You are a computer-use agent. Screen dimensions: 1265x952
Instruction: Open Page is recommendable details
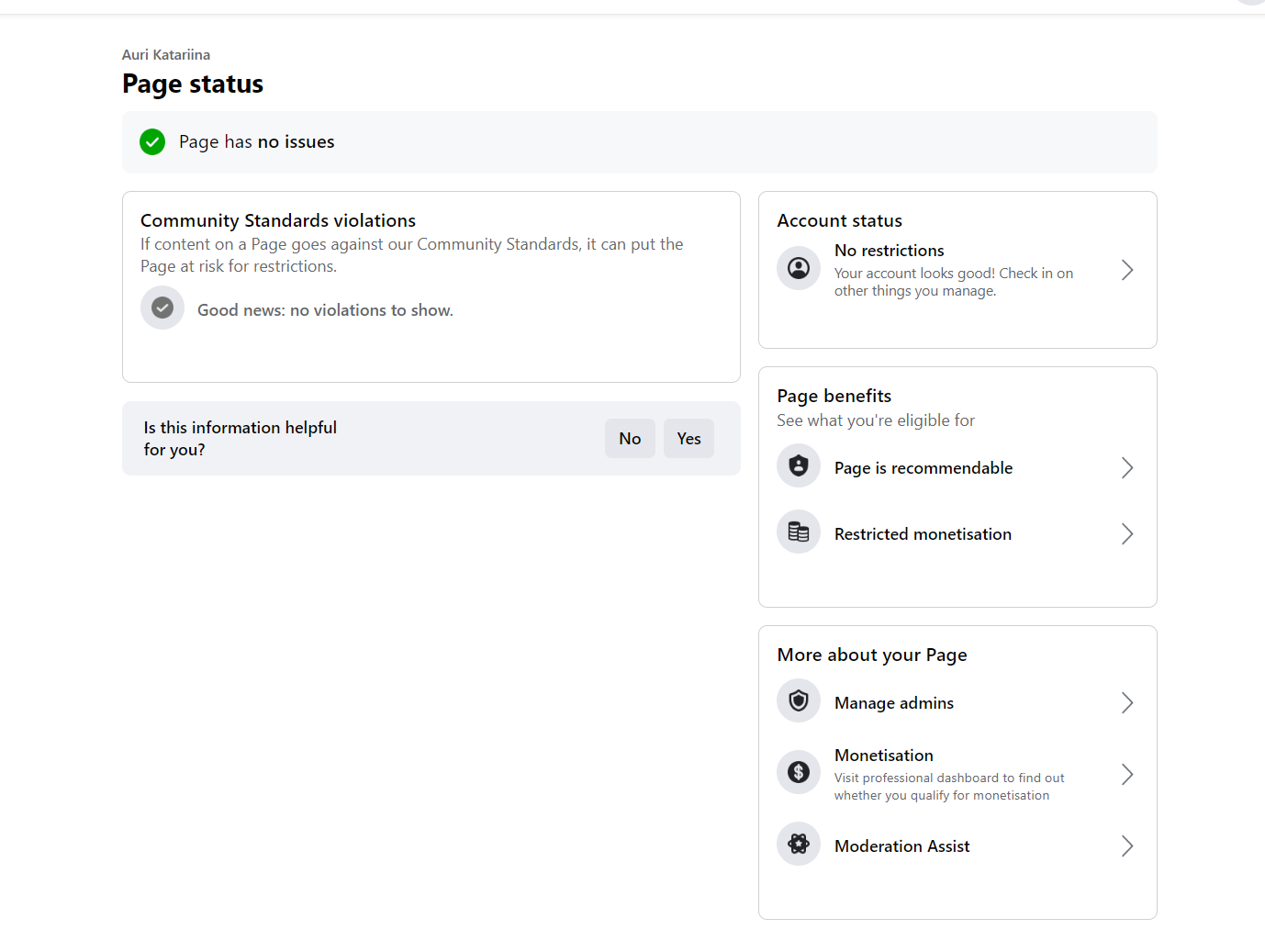point(957,468)
